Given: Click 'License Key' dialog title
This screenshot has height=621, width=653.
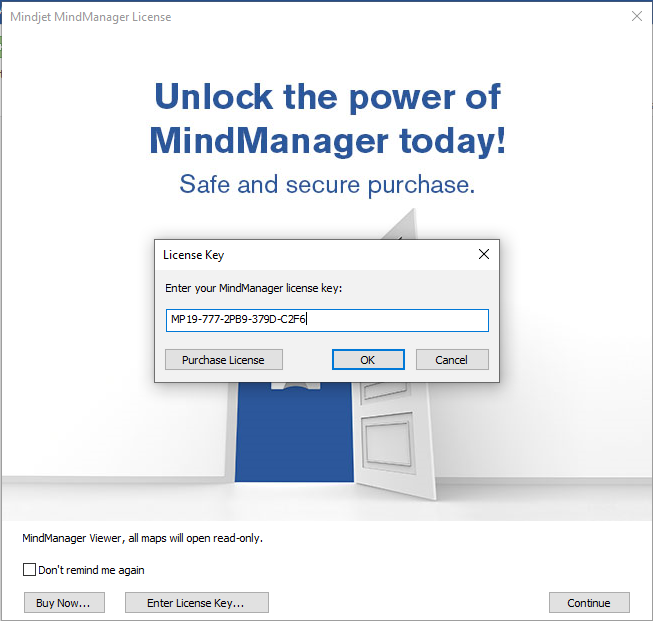Looking at the screenshot, I should click(194, 255).
